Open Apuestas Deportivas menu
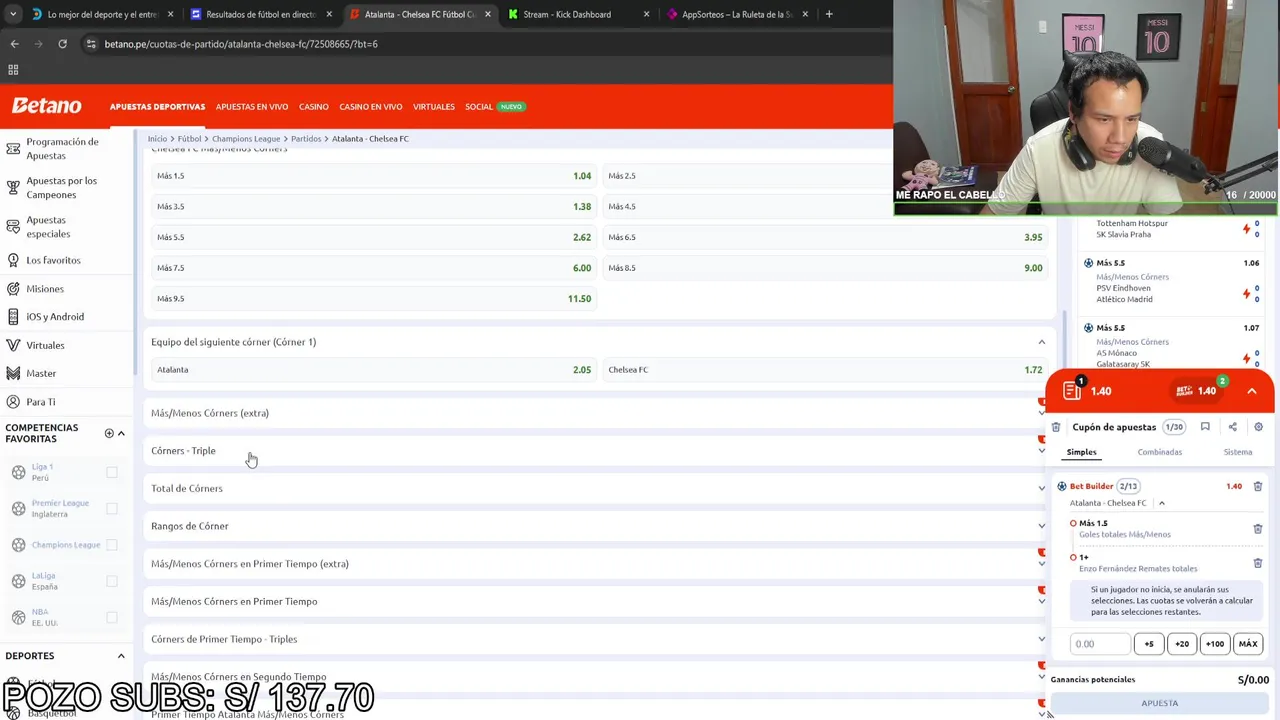Viewport: 1280px width, 720px height. point(157,107)
